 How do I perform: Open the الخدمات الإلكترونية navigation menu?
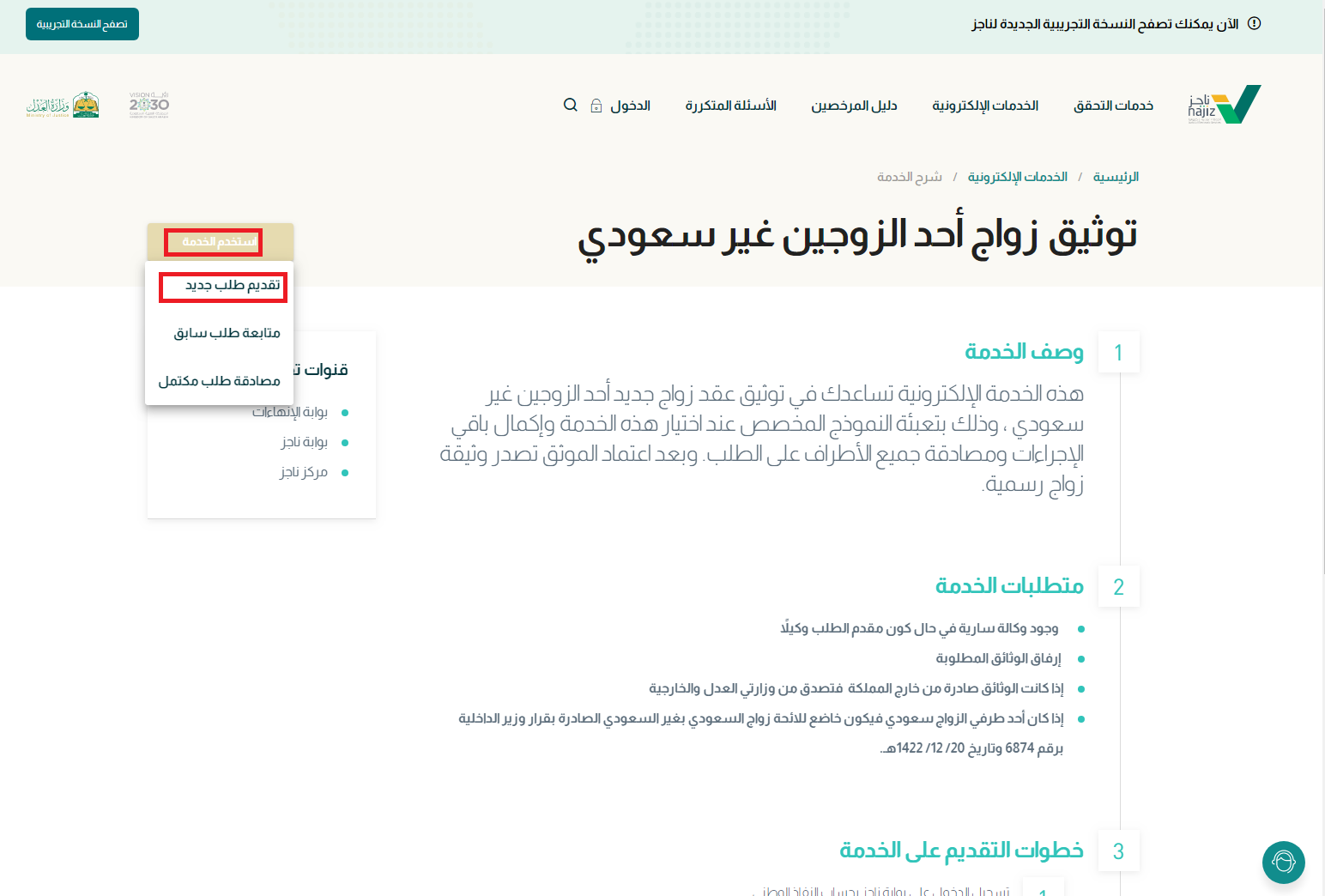pos(985,106)
